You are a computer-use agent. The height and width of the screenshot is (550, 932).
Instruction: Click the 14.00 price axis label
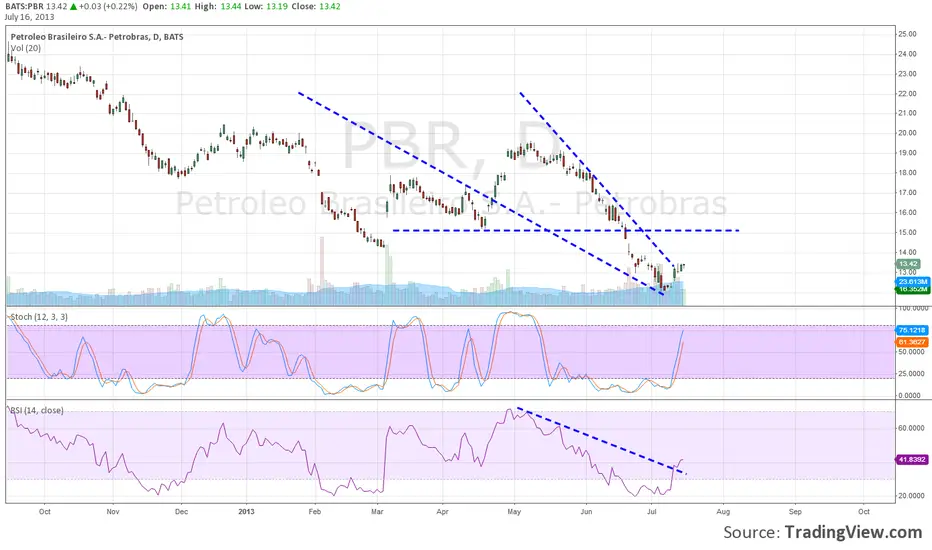[907, 252]
